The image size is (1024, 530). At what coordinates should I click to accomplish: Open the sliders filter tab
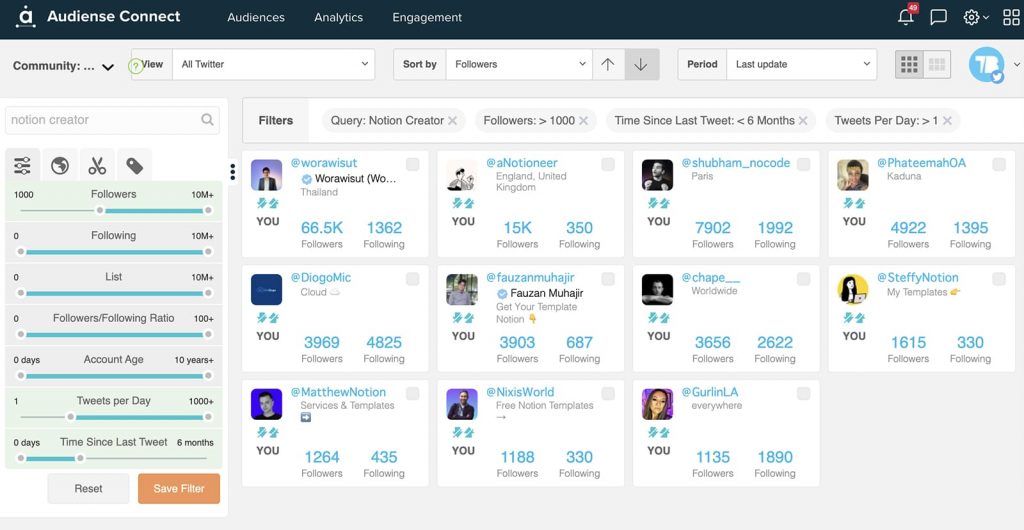(22, 166)
